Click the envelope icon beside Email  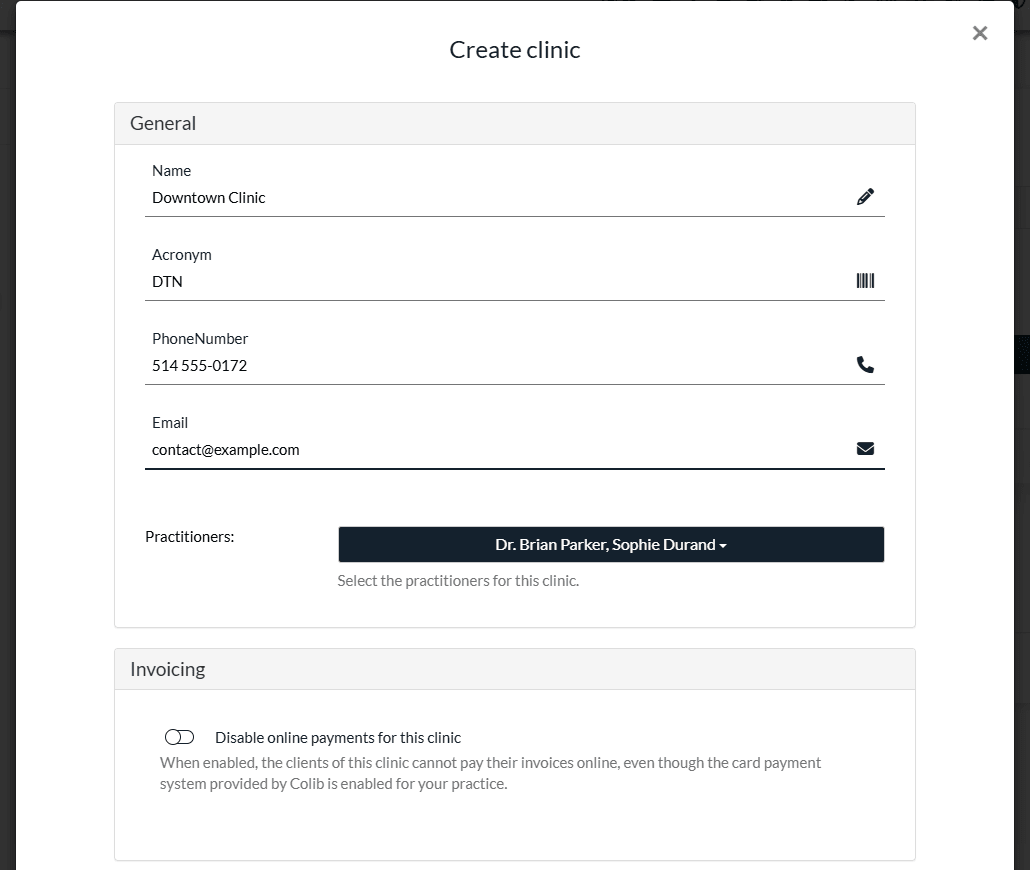[x=865, y=449]
